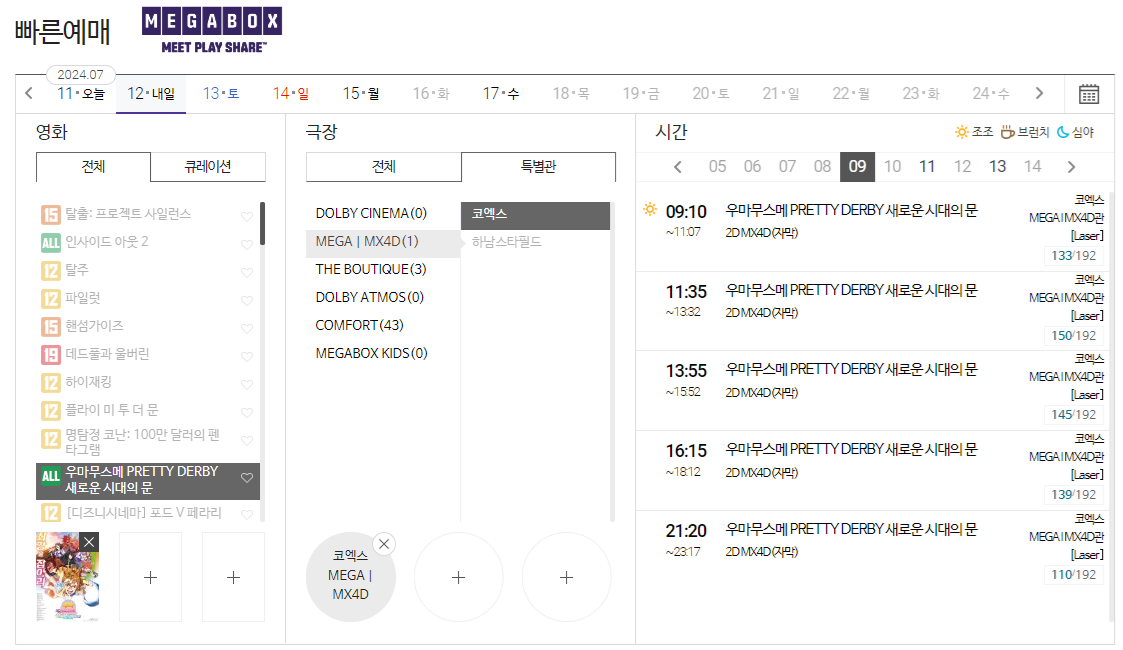Click the movie list scrollbar
1123x650 pixels.
coord(262,223)
